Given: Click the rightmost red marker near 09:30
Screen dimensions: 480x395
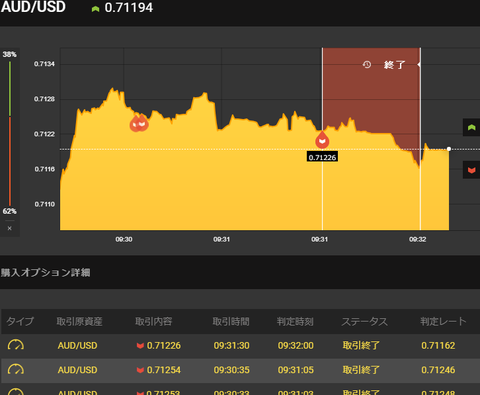Looking at the screenshot, I should coord(142,123).
